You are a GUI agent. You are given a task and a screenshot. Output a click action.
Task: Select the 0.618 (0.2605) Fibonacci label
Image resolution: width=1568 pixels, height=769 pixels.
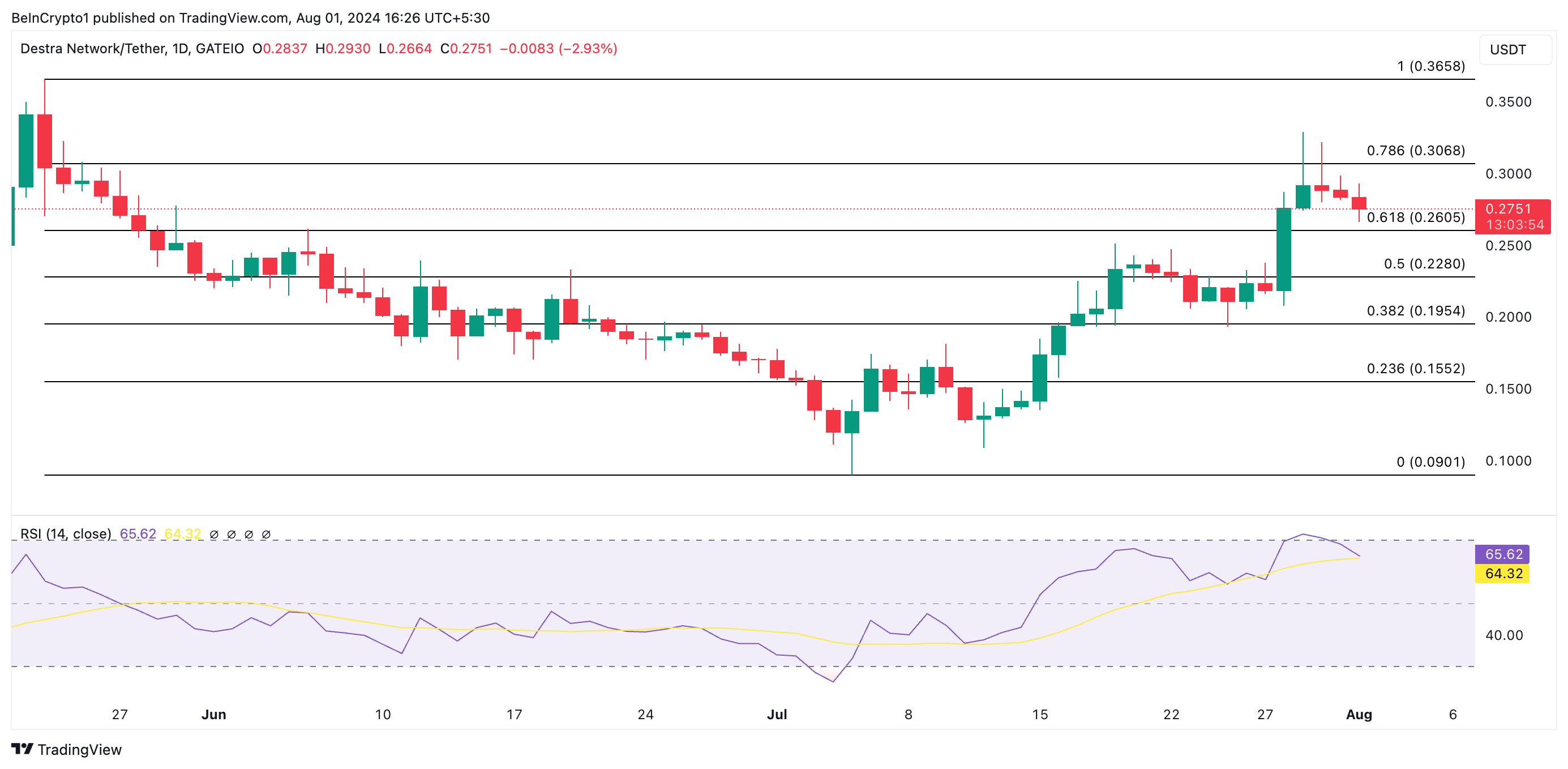coord(1415,217)
